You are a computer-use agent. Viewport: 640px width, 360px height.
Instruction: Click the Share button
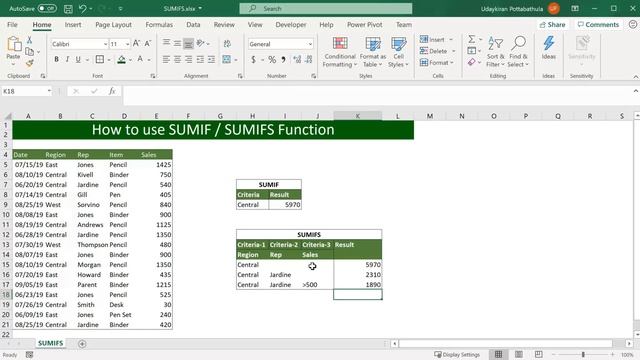pos(552,24)
